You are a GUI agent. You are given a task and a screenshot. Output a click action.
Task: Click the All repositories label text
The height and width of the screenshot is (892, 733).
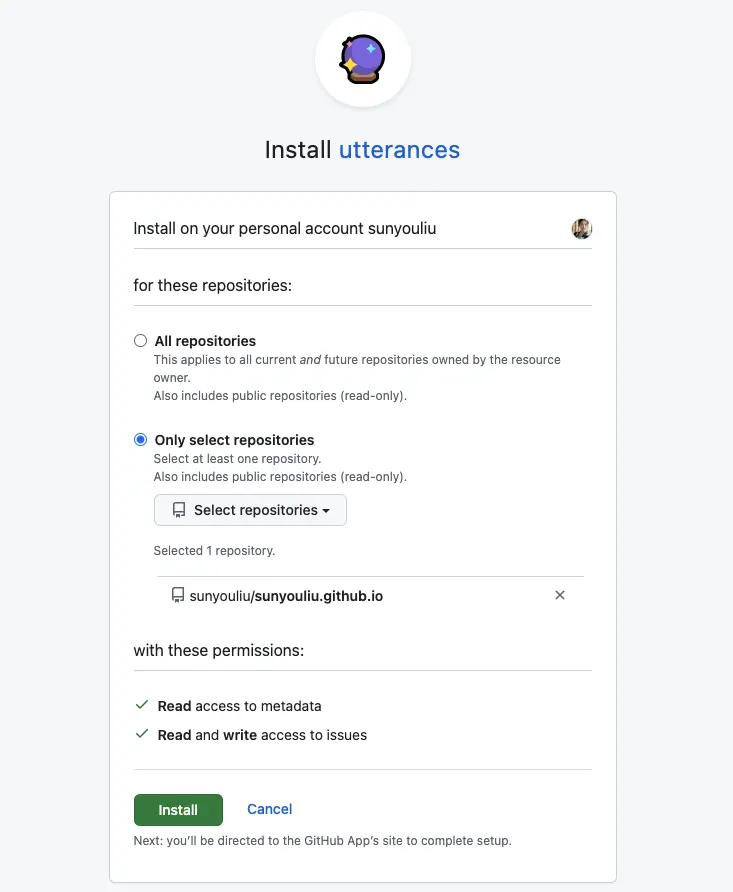(205, 341)
